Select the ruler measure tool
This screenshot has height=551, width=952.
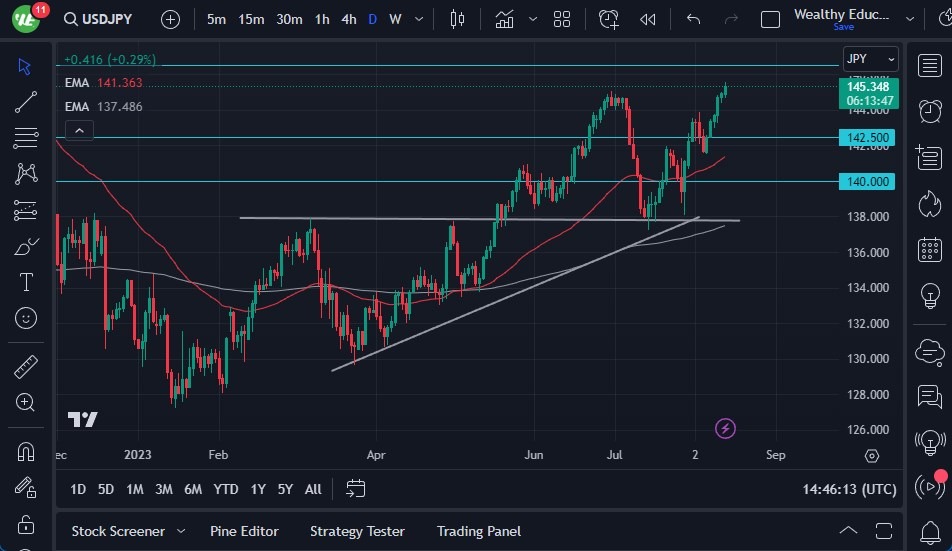point(26,367)
